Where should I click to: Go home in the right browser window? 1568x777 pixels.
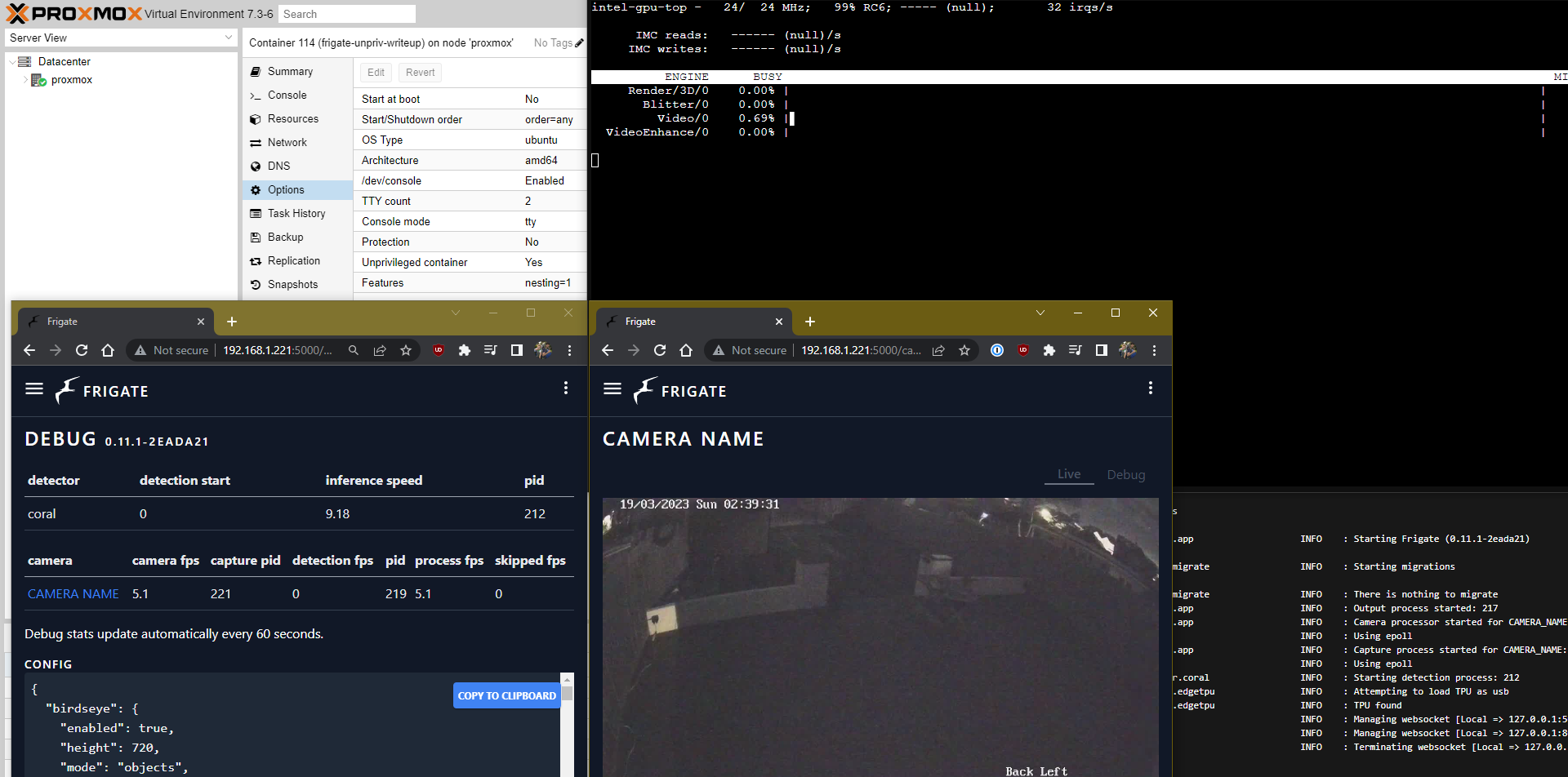686,350
